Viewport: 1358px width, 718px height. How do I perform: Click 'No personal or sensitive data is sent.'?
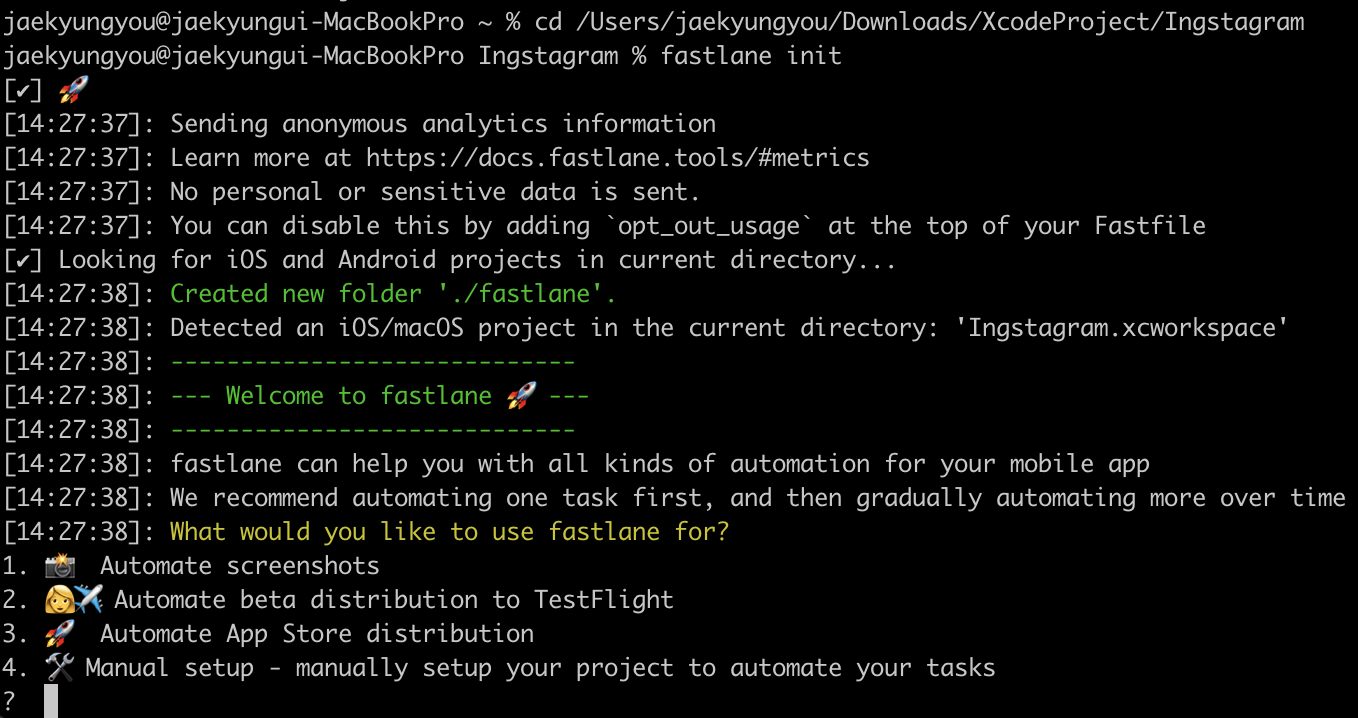(435, 192)
